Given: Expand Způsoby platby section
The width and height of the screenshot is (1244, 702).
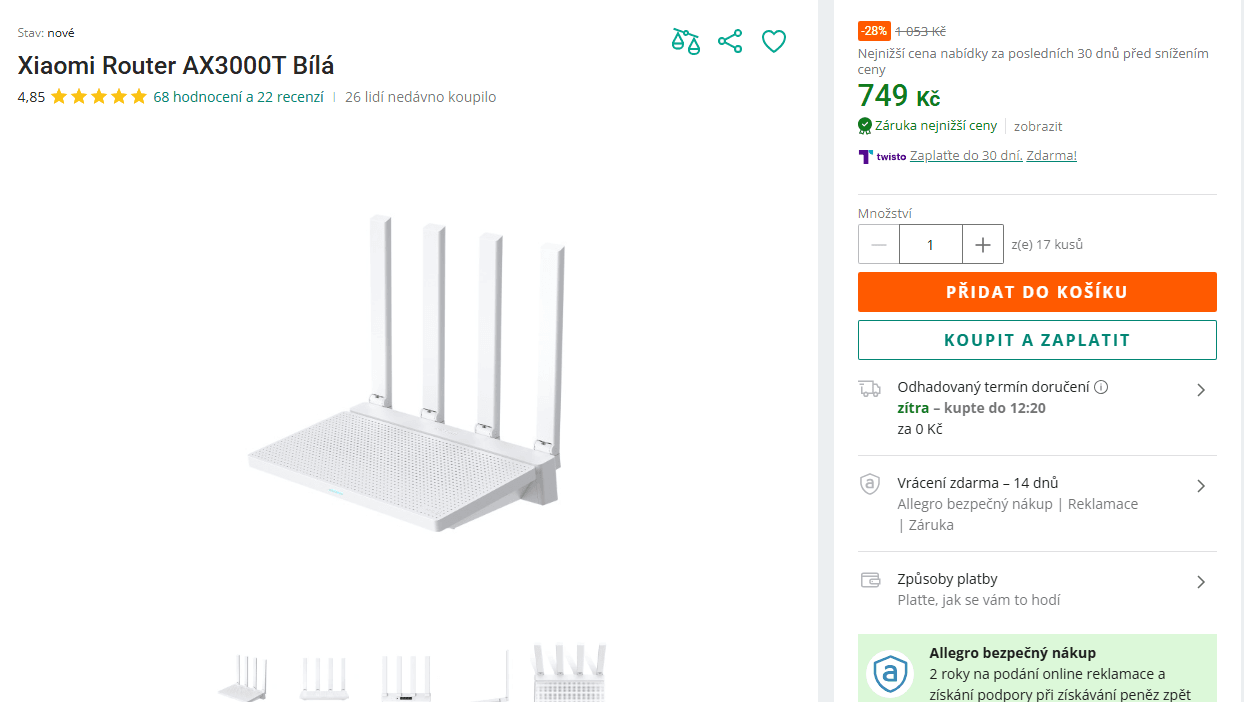Looking at the screenshot, I should pos(1201,582).
